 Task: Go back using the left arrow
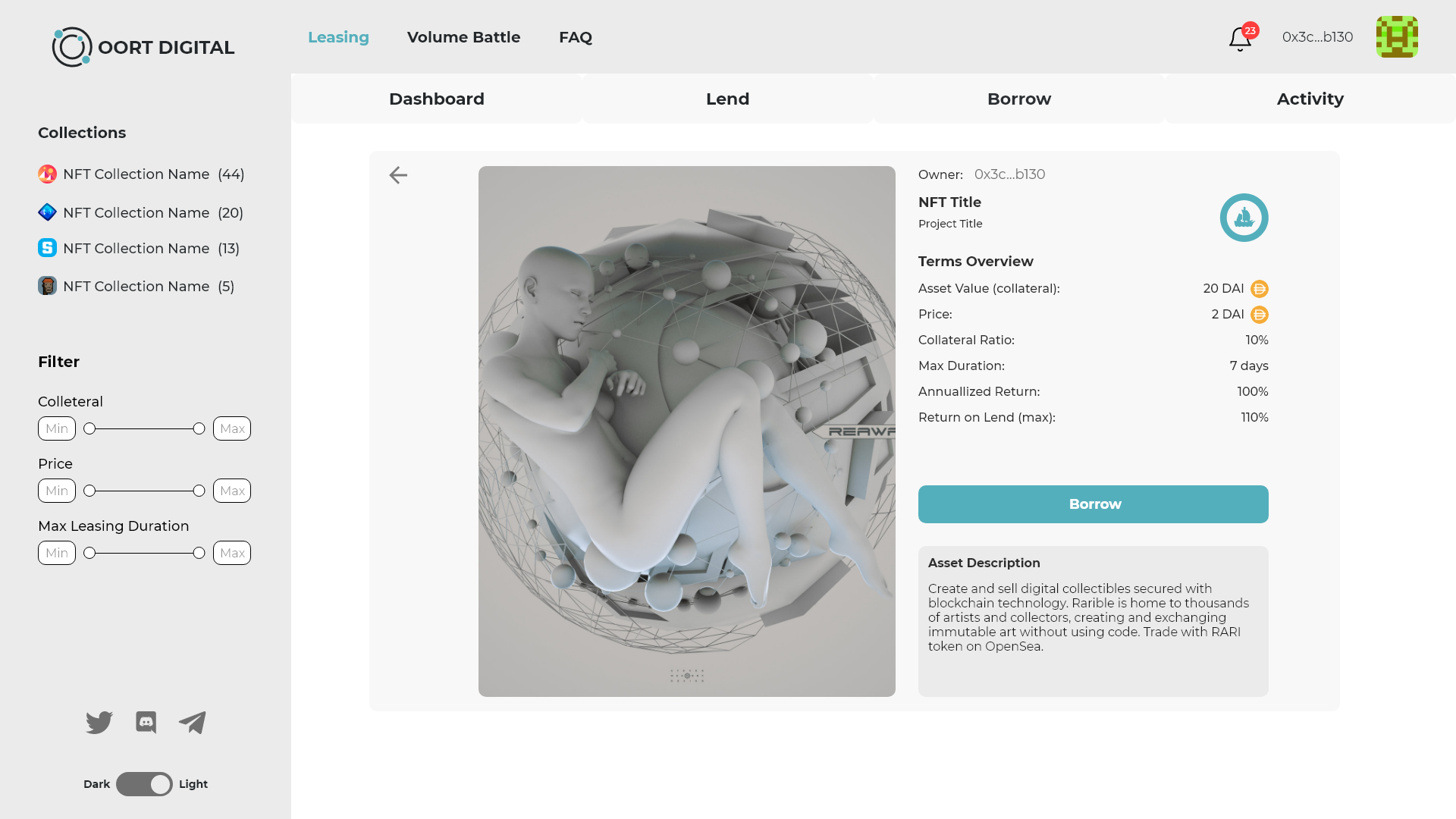398,175
